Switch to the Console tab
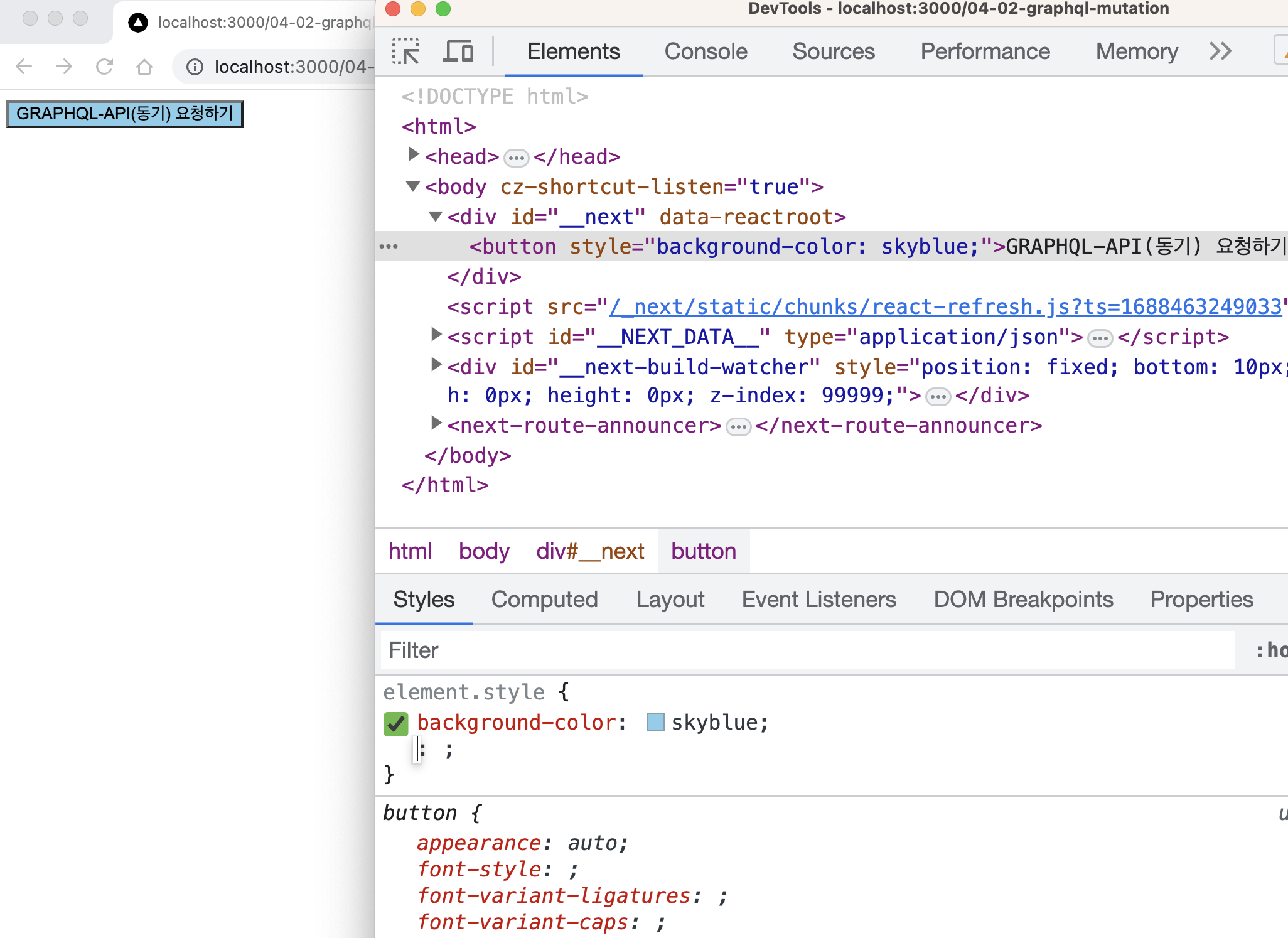This screenshot has height=938, width=1288. pyautogui.click(x=706, y=51)
